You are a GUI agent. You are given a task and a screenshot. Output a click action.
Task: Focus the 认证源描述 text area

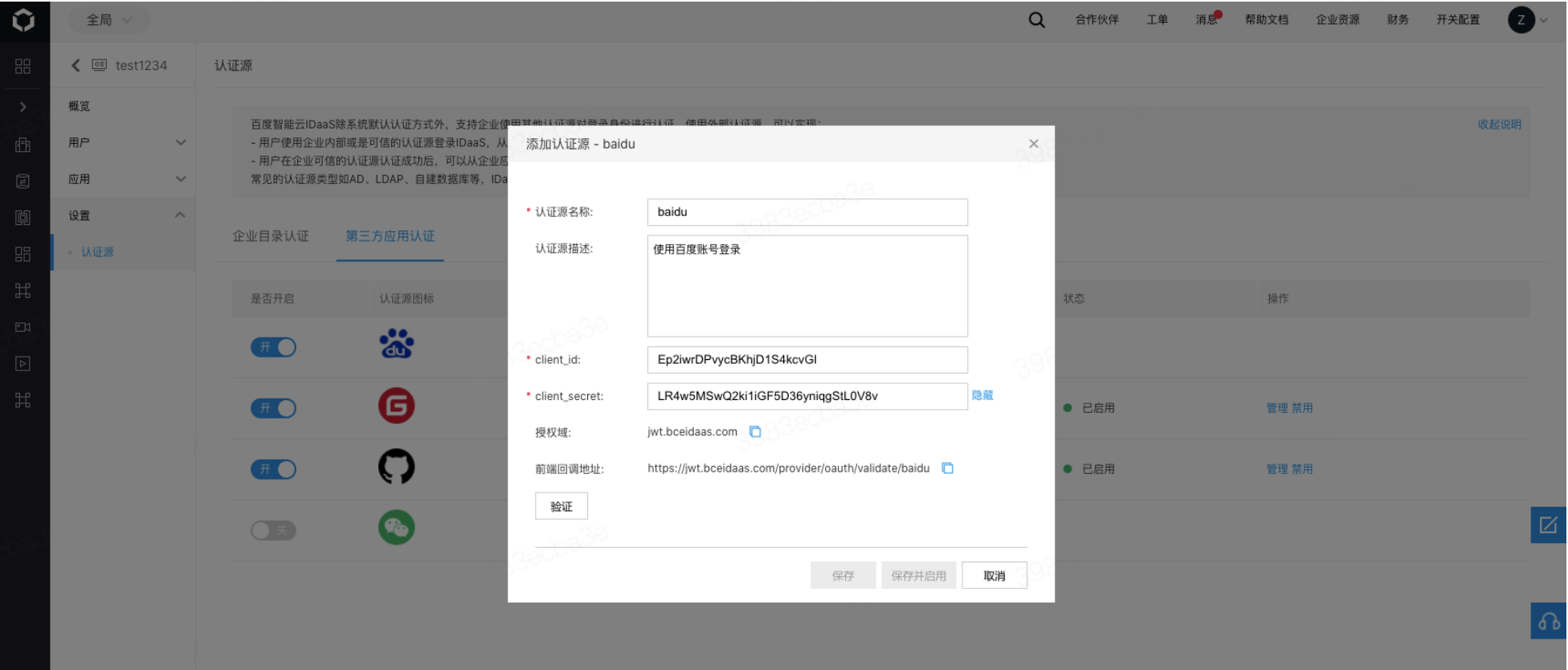[807, 286]
